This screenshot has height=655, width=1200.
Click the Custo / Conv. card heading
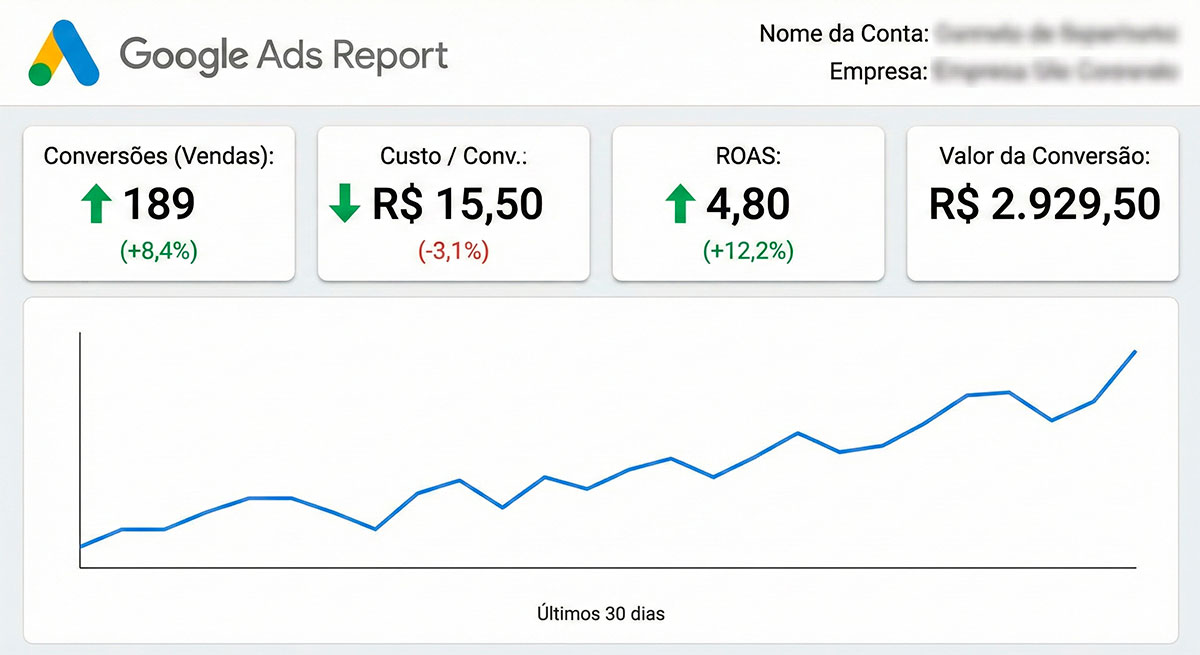click(x=453, y=155)
